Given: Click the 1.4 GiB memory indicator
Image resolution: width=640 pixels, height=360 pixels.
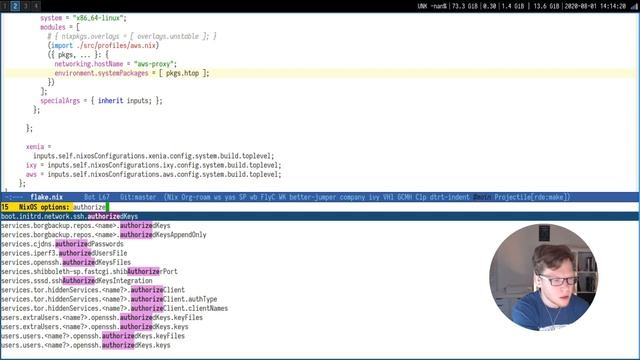Looking at the screenshot, I should click(513, 6).
